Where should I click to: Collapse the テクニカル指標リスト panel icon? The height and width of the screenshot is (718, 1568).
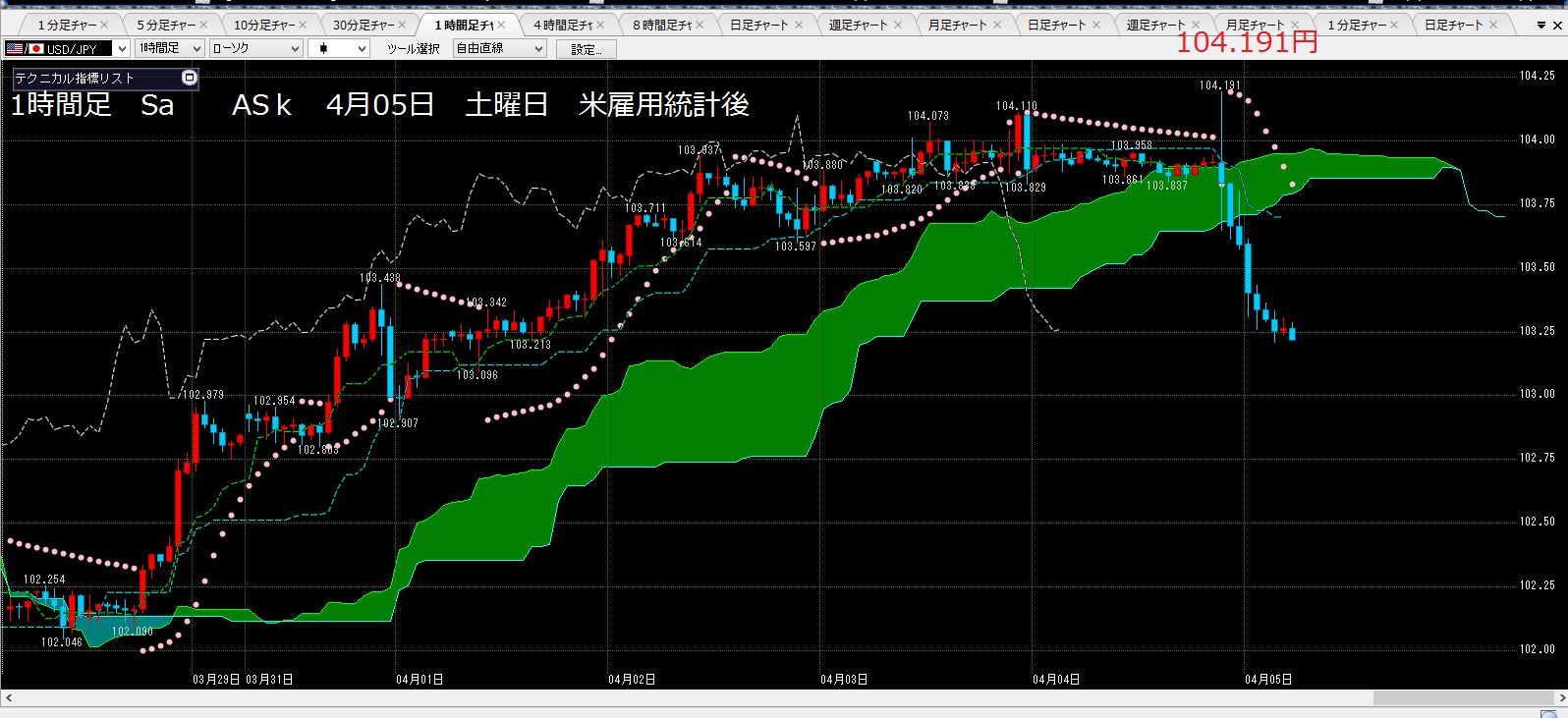pyautogui.click(x=190, y=78)
